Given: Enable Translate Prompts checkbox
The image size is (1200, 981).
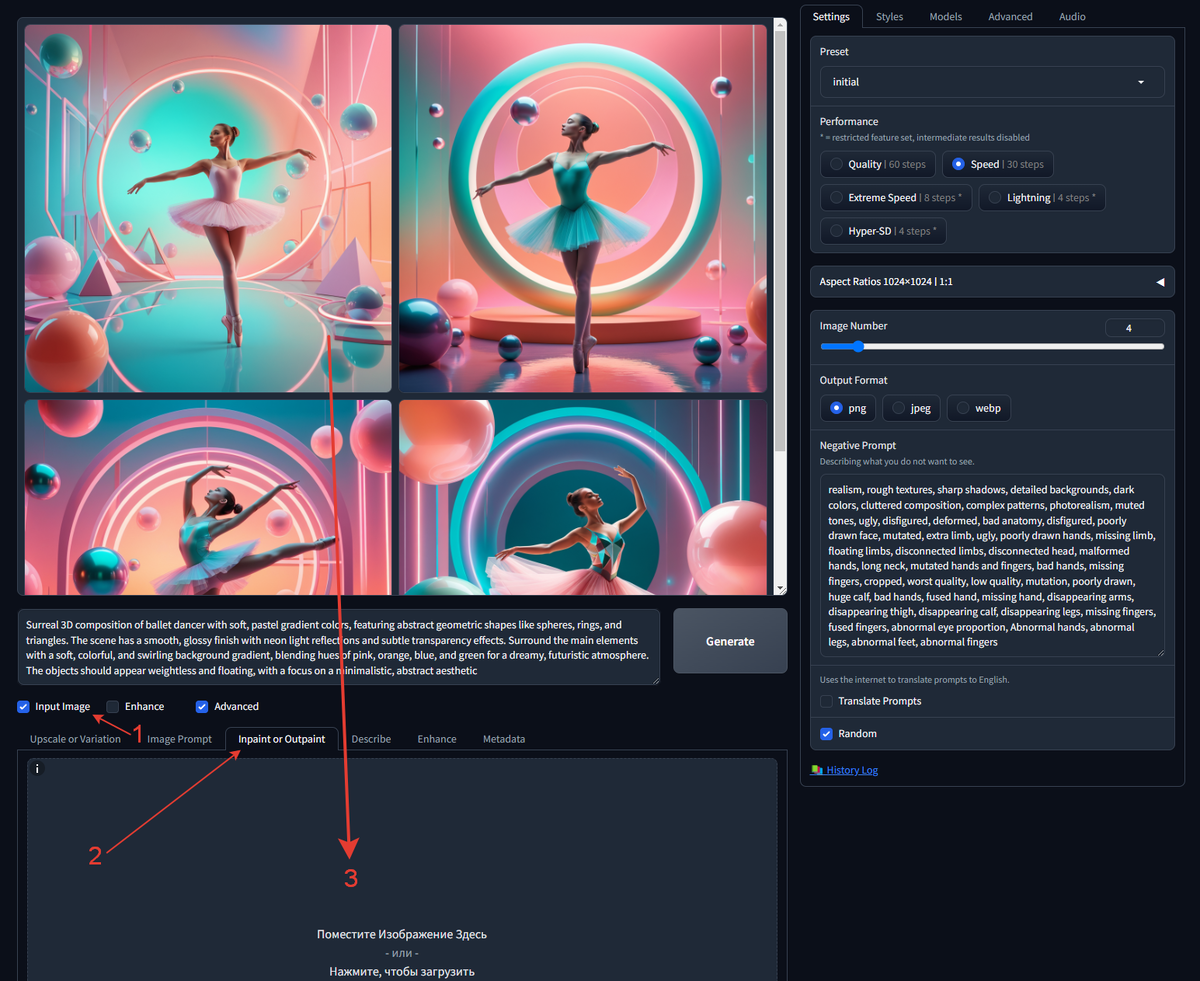Looking at the screenshot, I should tap(826, 701).
